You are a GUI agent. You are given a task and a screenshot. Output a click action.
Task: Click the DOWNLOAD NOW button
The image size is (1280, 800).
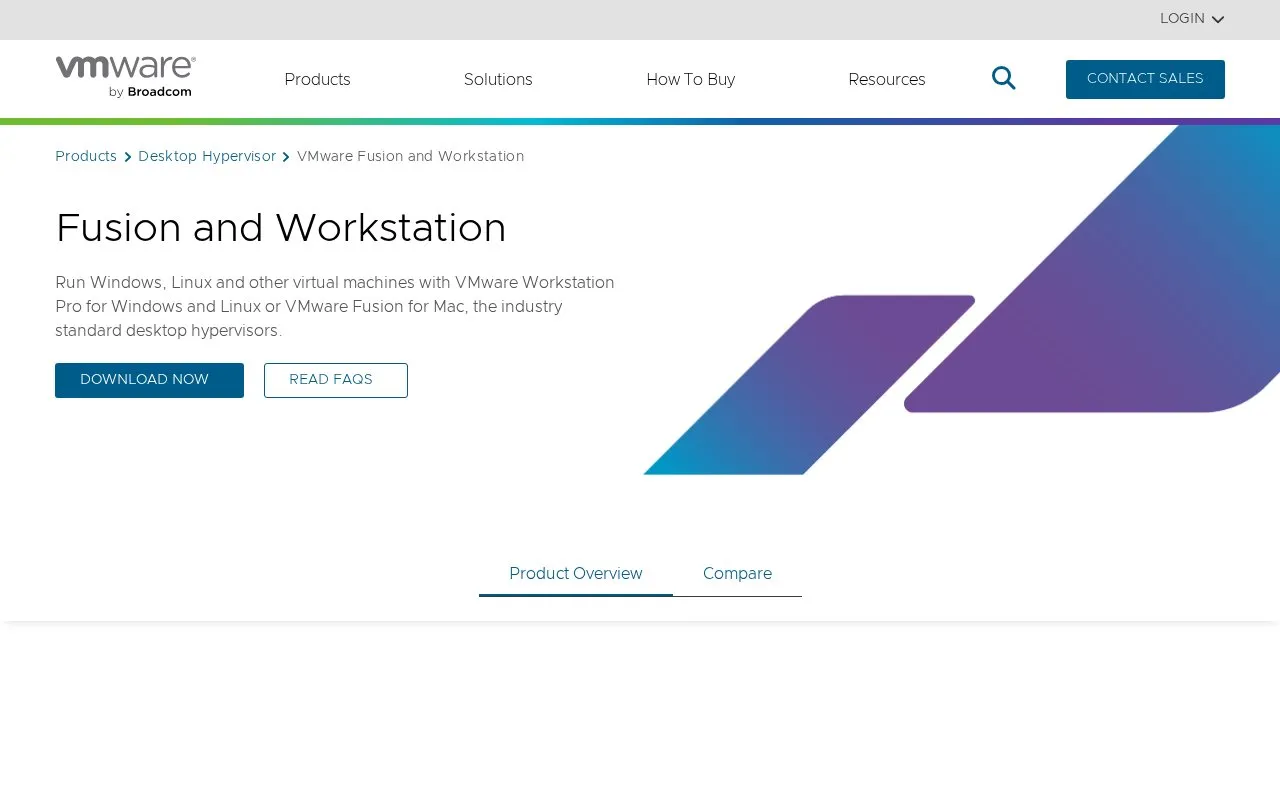click(x=149, y=380)
